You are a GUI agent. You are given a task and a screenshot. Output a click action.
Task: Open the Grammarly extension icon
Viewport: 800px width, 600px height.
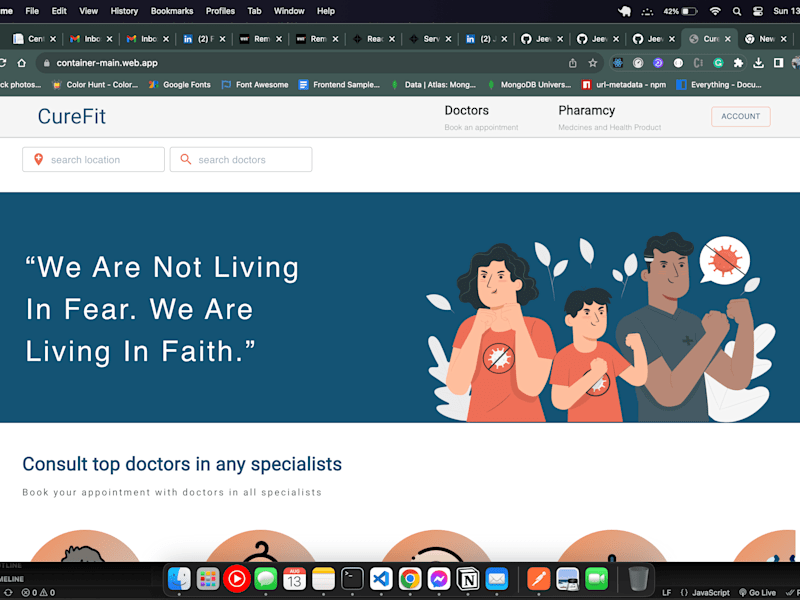point(718,63)
